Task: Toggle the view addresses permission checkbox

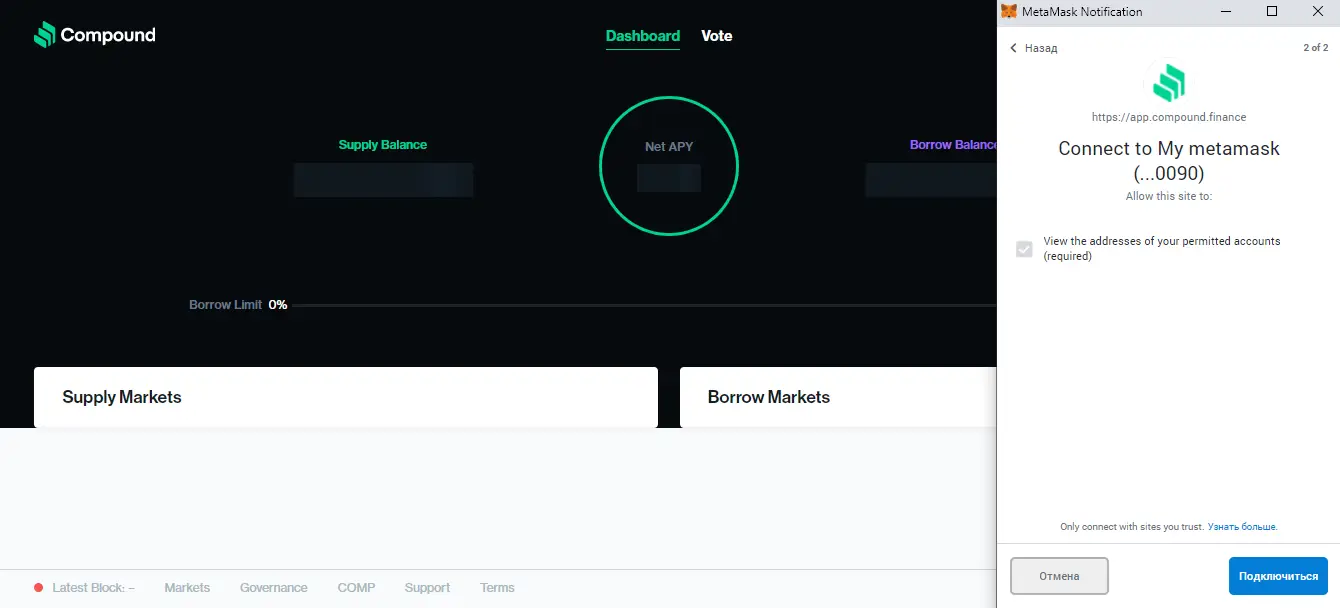Action: (x=1024, y=249)
